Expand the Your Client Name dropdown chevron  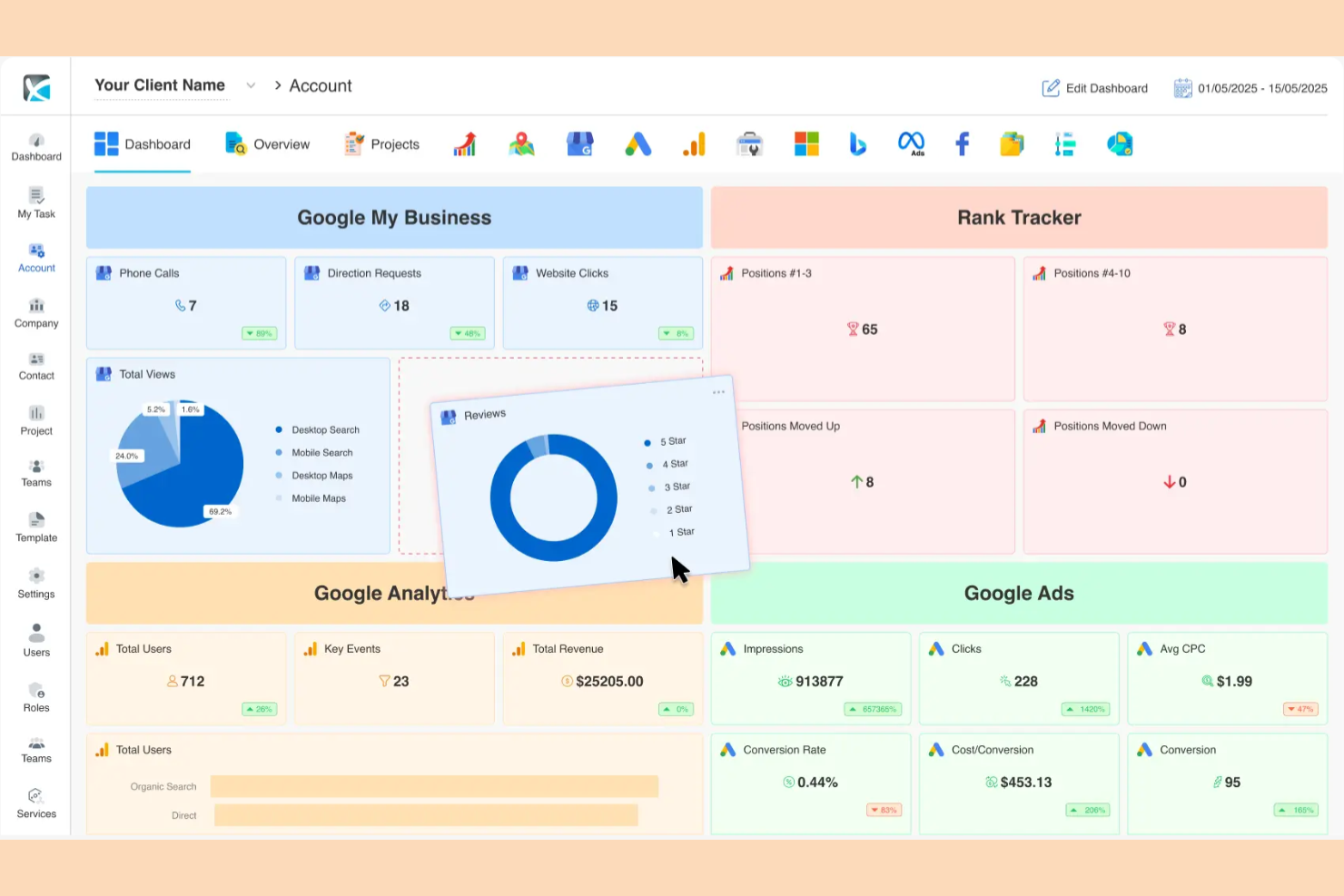tap(251, 85)
